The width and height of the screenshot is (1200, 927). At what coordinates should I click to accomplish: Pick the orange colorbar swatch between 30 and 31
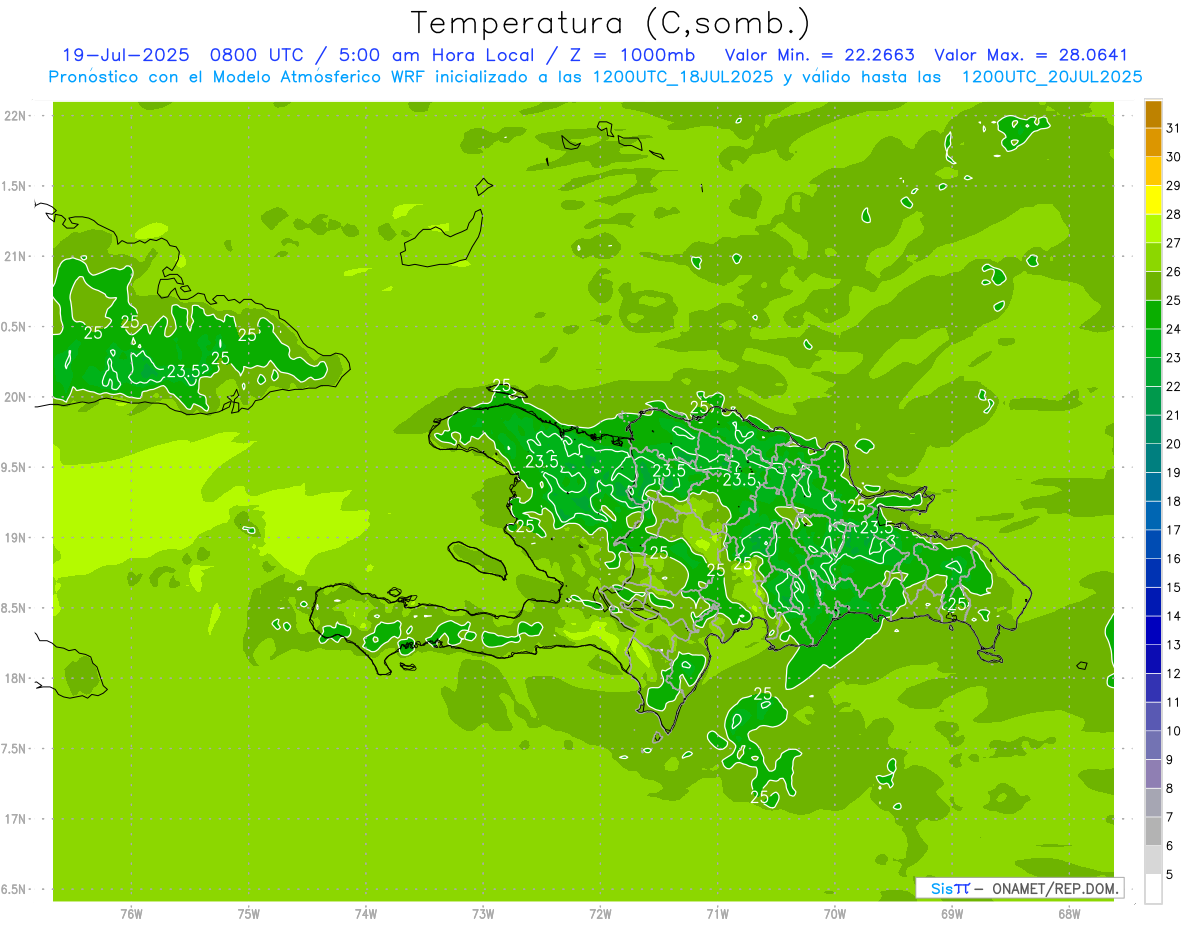tap(1153, 143)
